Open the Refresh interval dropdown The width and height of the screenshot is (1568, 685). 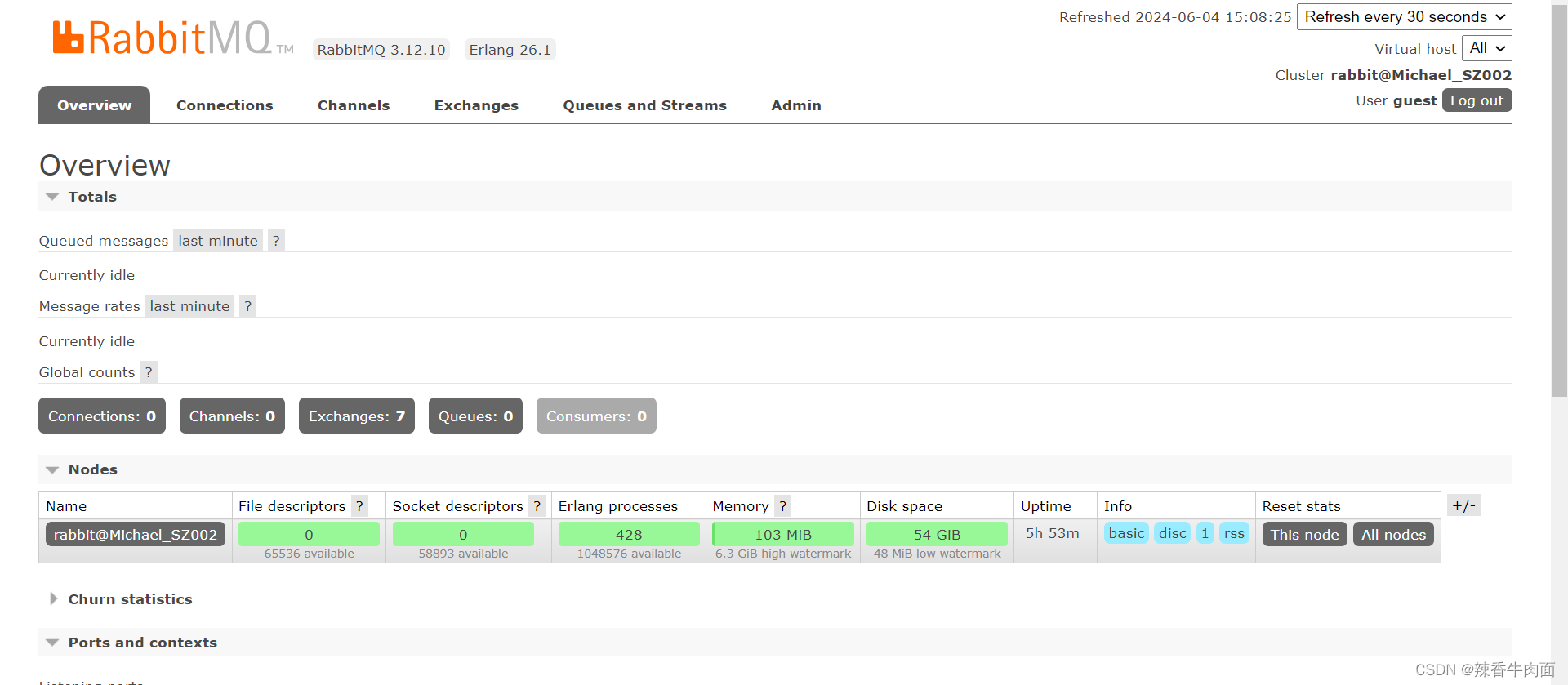click(1405, 17)
